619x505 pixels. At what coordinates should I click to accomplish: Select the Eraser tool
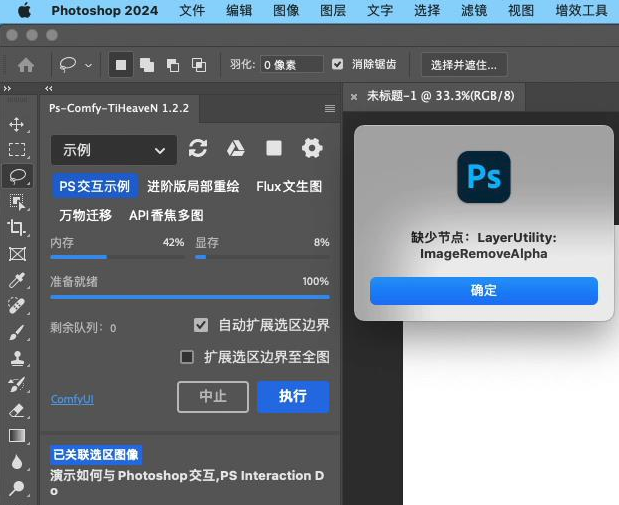coord(17,411)
